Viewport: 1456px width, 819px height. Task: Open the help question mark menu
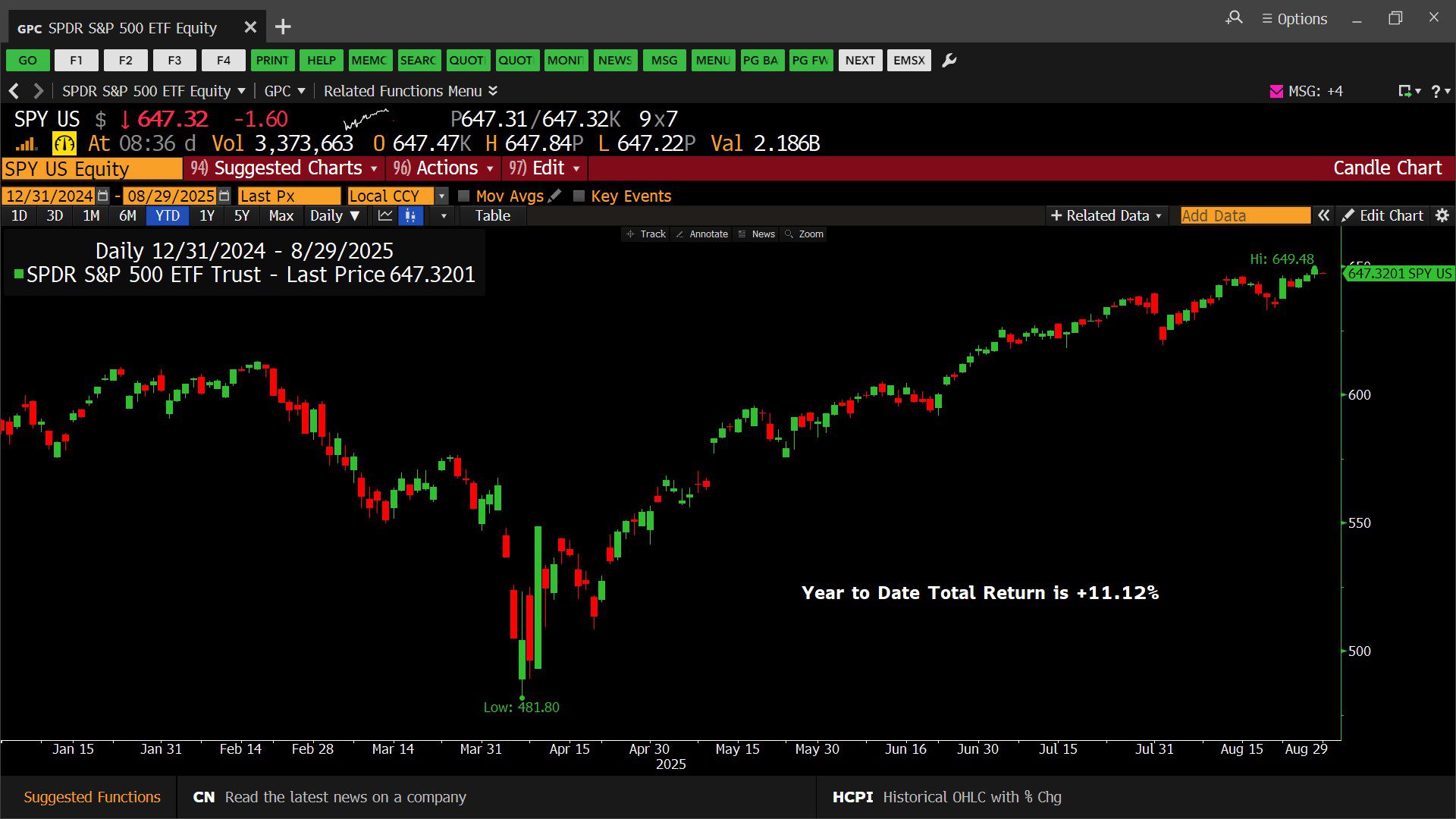pyautogui.click(x=1440, y=92)
